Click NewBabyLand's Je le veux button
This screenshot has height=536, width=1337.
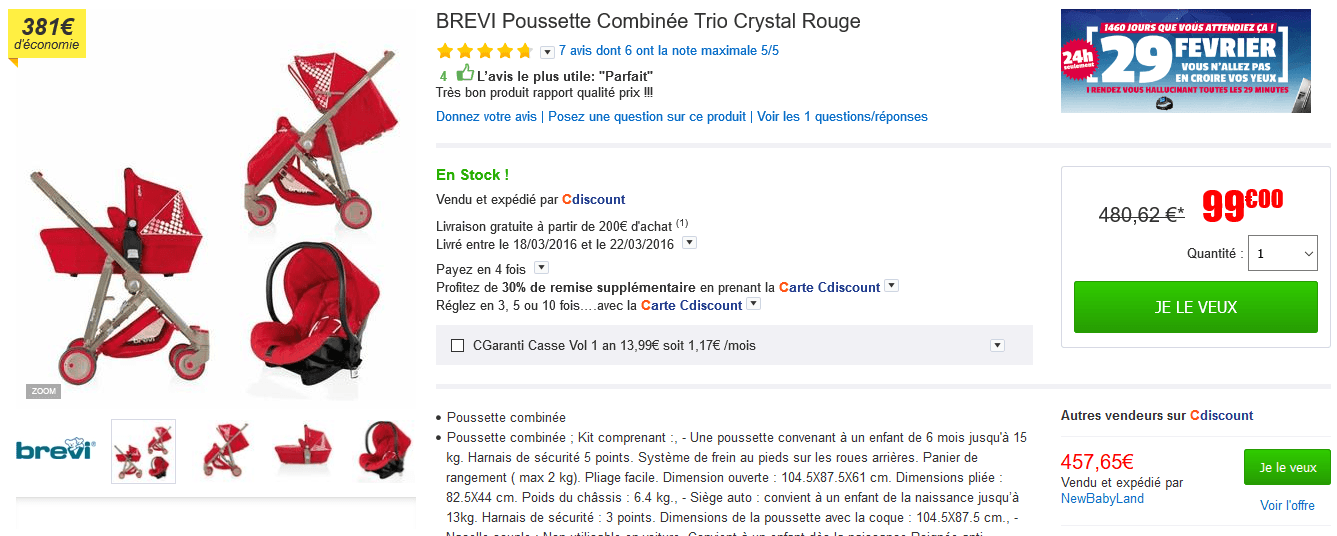[1287, 468]
